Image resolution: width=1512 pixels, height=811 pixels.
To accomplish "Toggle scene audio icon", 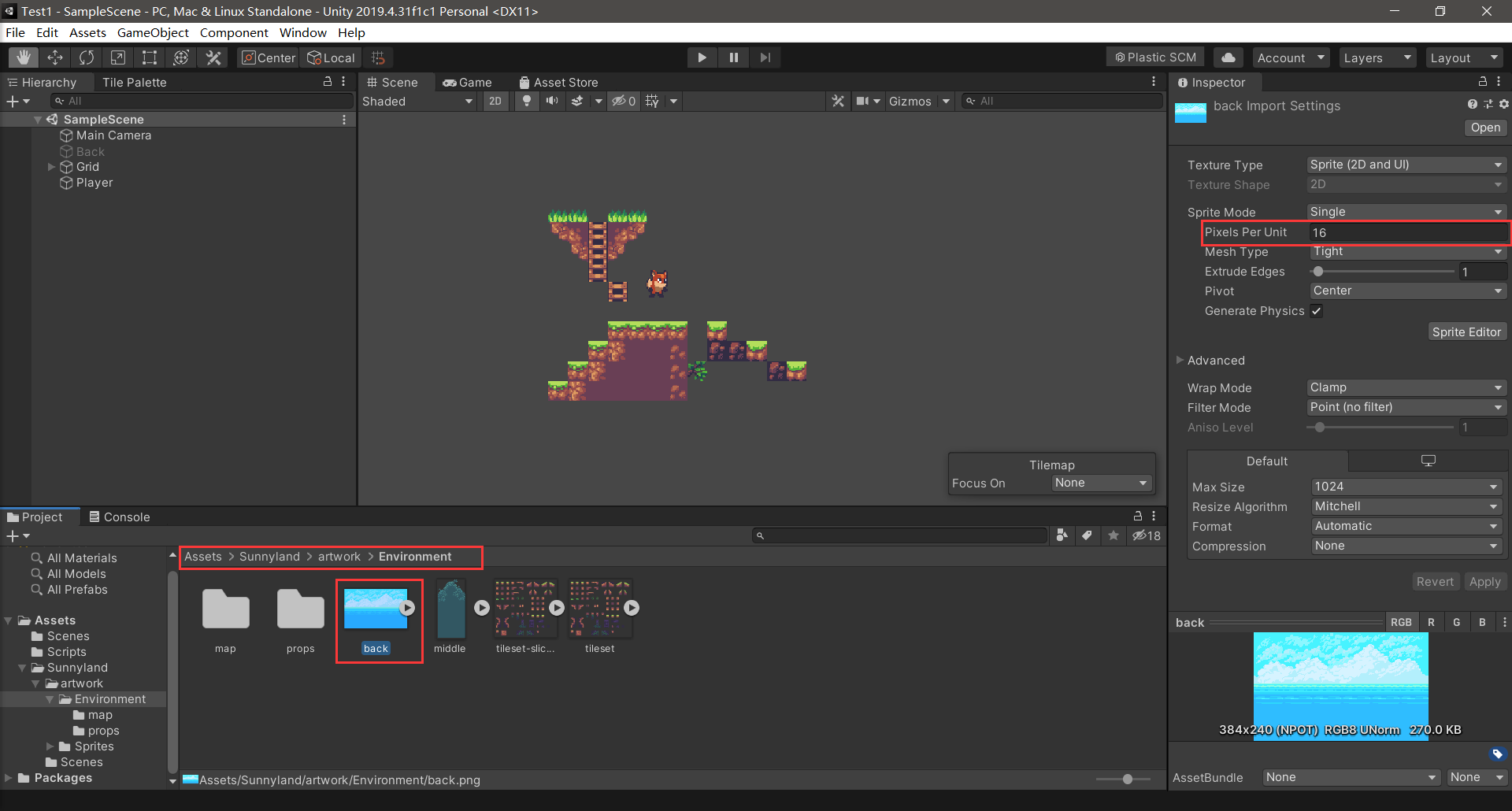I will [x=552, y=101].
